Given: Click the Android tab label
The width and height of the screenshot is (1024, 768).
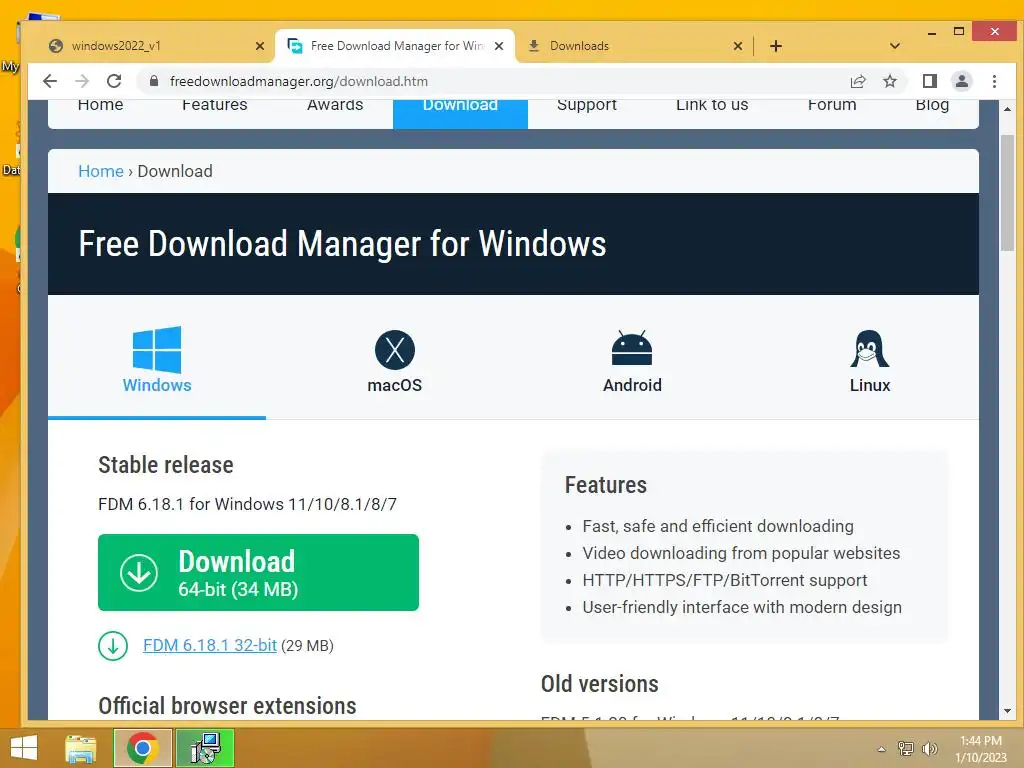Looking at the screenshot, I should (x=632, y=385).
